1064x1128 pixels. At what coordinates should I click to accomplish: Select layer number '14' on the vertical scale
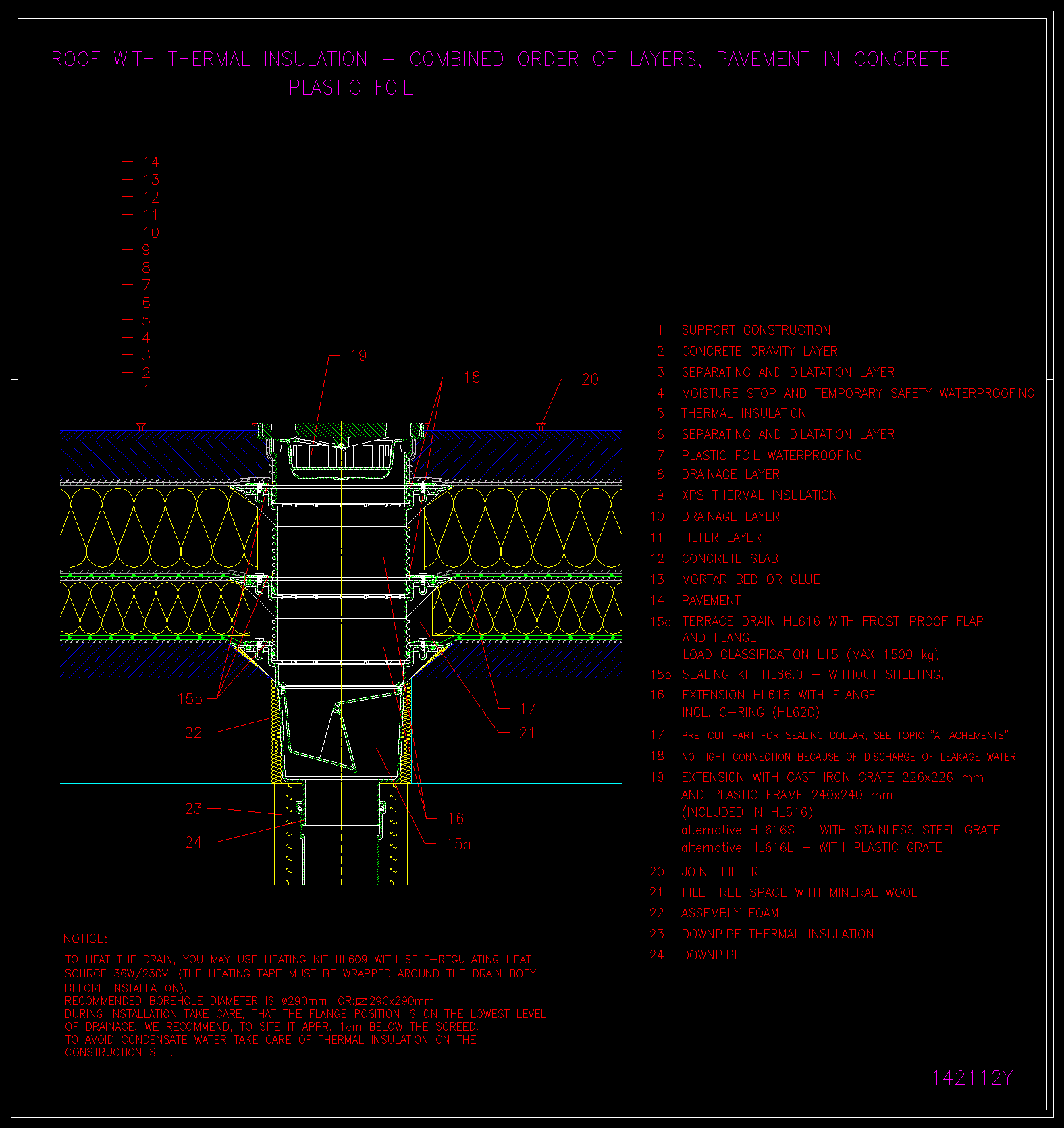point(151,162)
